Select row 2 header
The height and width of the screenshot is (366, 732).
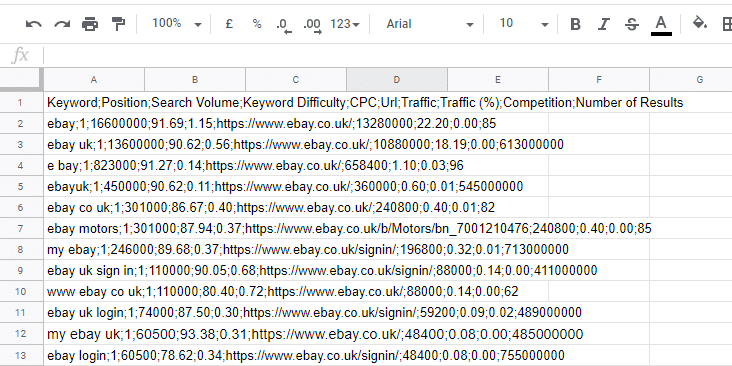20,123
